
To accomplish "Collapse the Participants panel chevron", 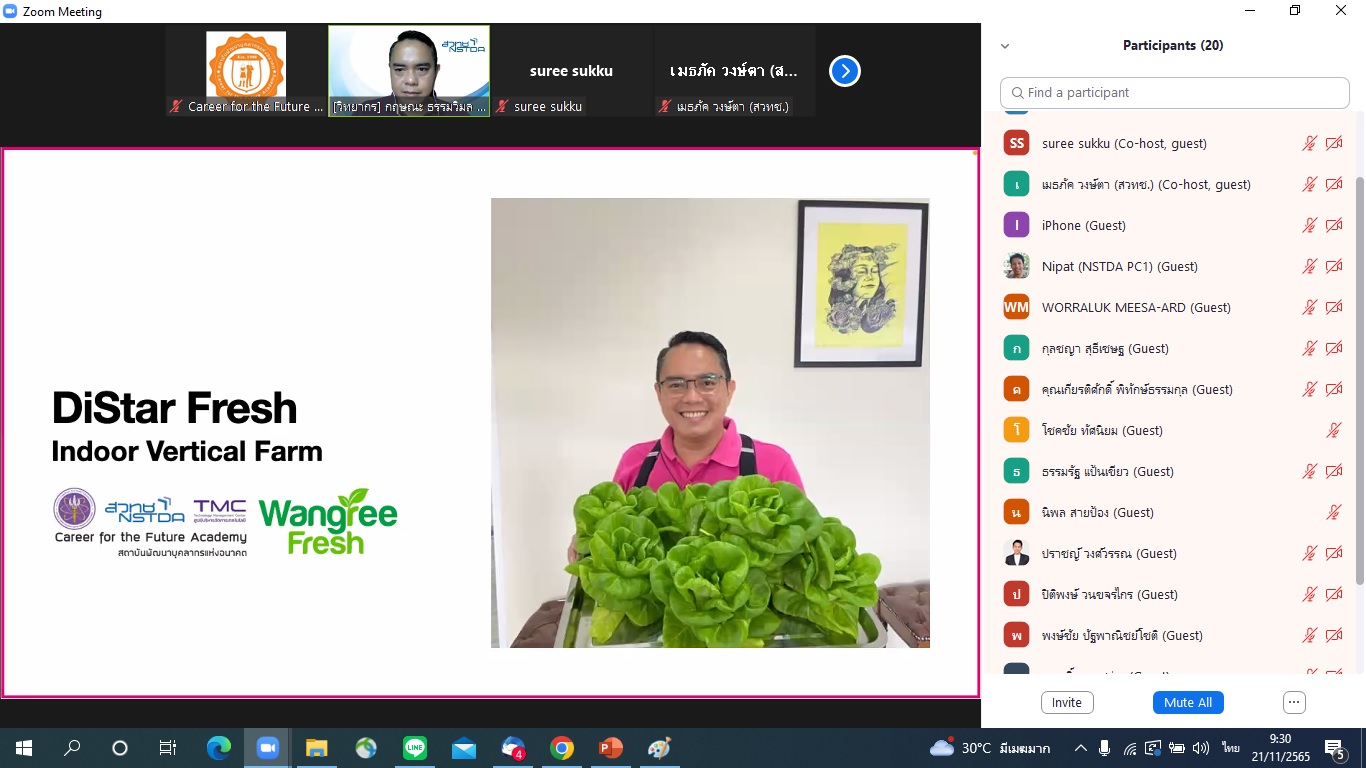I will [x=1005, y=46].
